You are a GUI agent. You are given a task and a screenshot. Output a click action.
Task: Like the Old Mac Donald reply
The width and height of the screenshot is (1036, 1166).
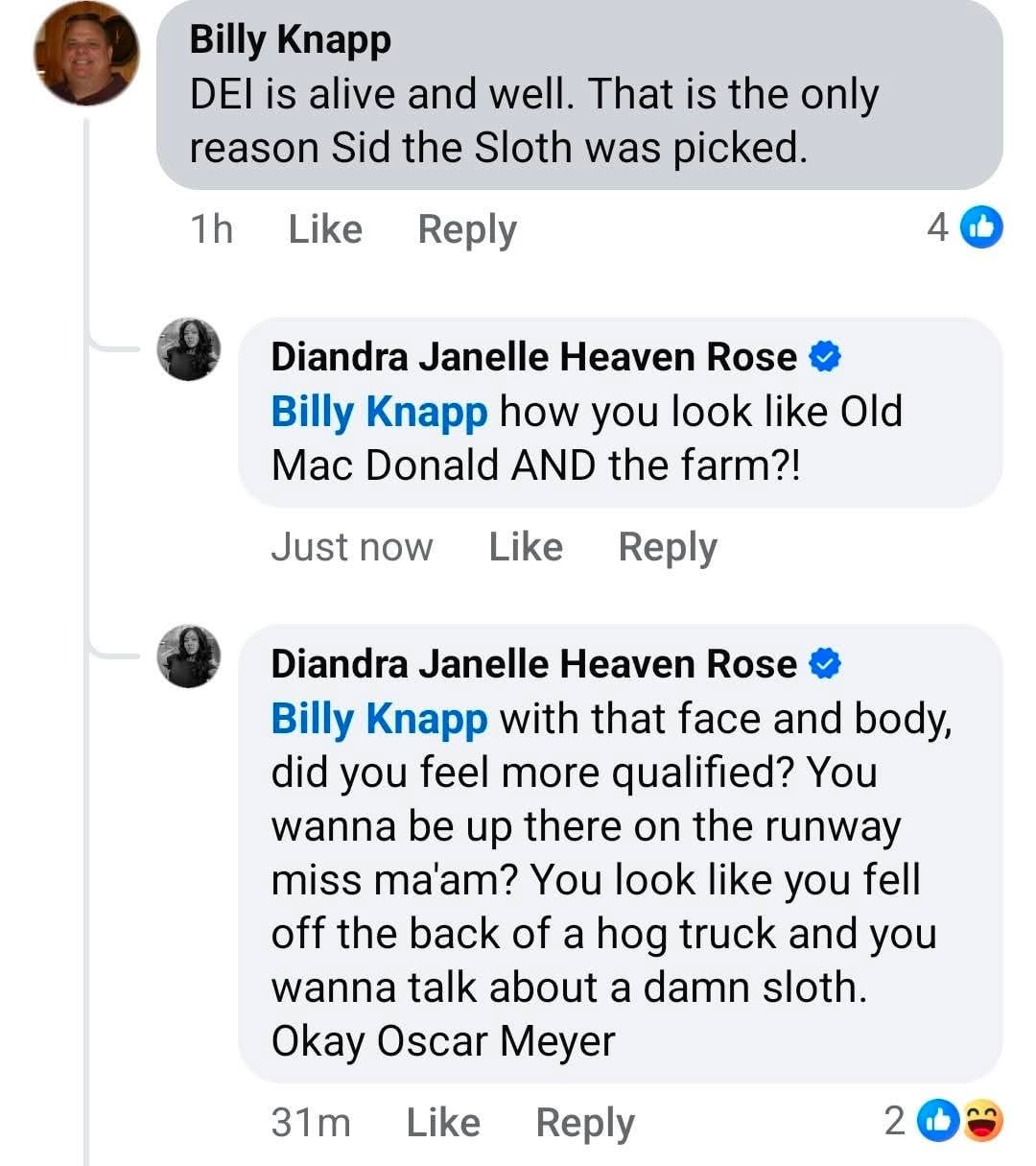click(526, 547)
